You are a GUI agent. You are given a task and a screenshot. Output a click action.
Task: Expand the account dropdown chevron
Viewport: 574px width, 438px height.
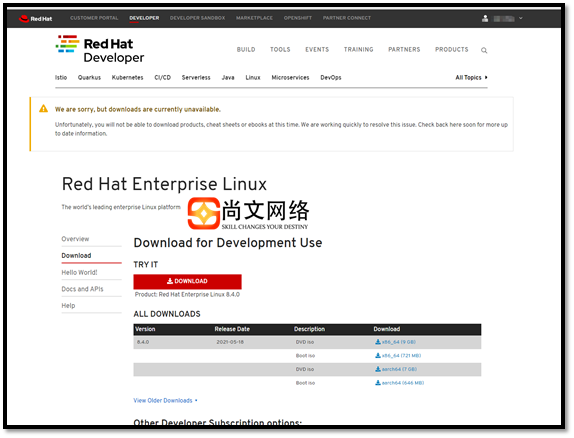(521, 18)
